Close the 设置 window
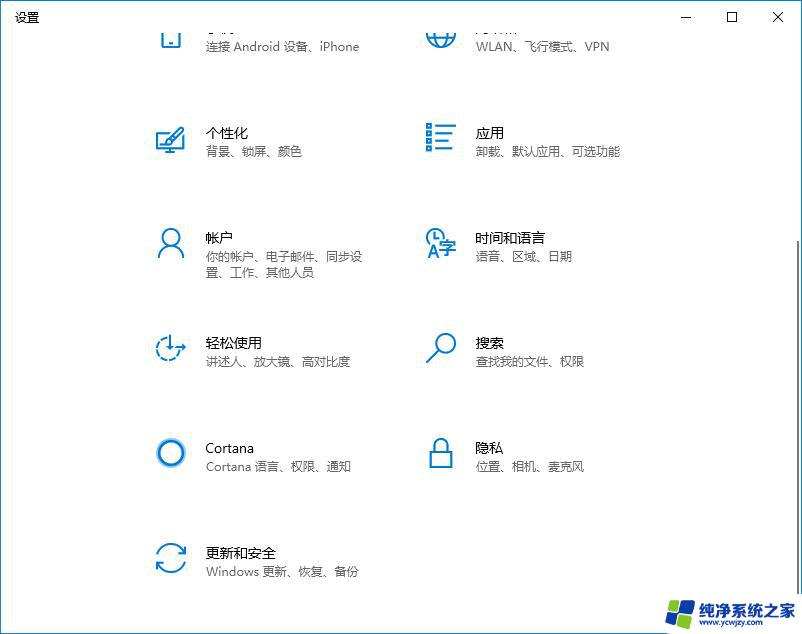802x634 pixels. pyautogui.click(x=777, y=17)
